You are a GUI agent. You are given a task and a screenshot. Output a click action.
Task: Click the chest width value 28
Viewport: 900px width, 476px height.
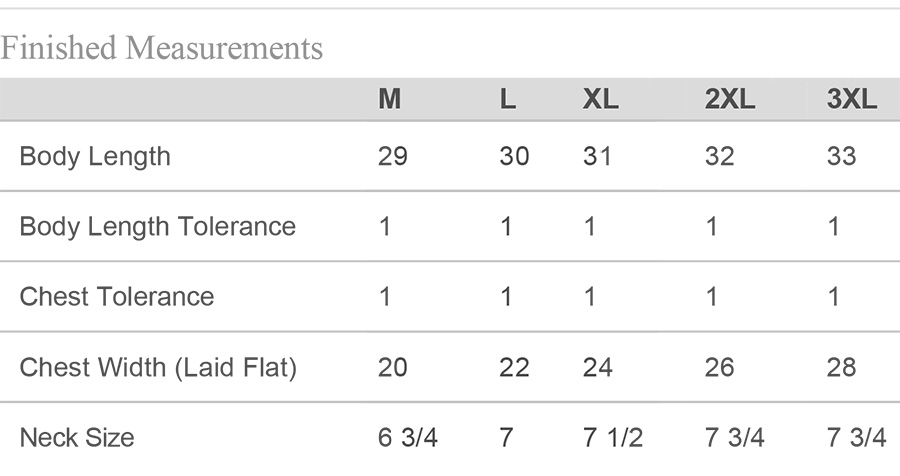[841, 367]
